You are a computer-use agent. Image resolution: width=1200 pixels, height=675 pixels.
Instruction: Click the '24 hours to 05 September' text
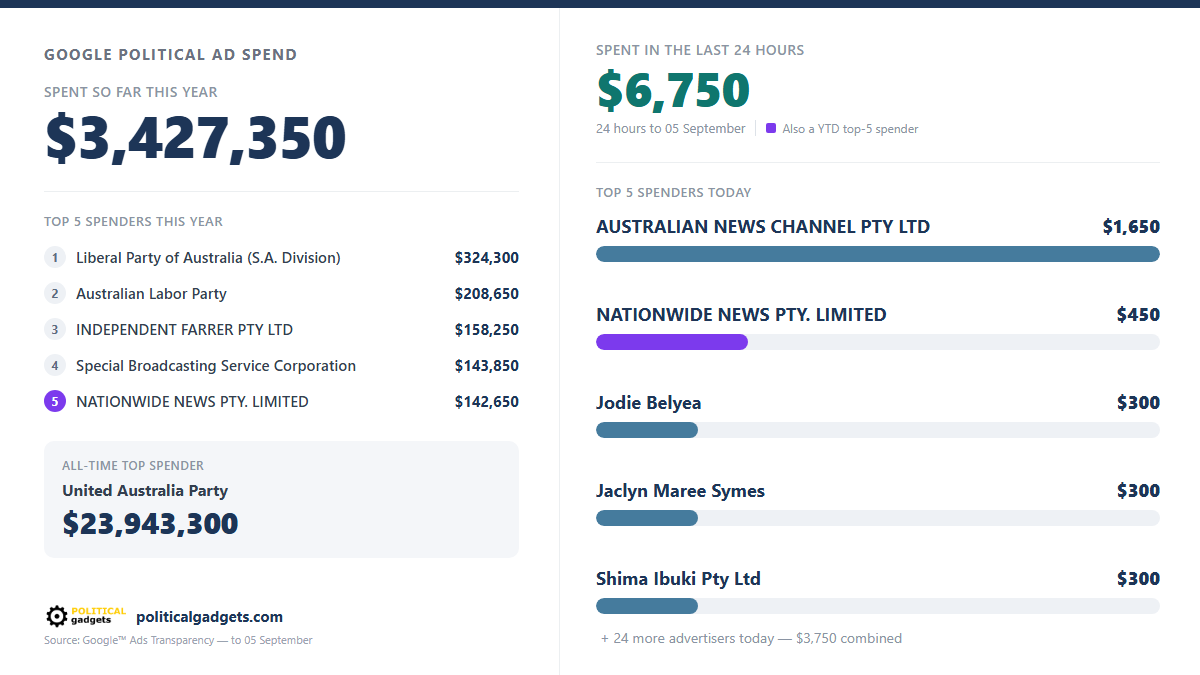(671, 128)
